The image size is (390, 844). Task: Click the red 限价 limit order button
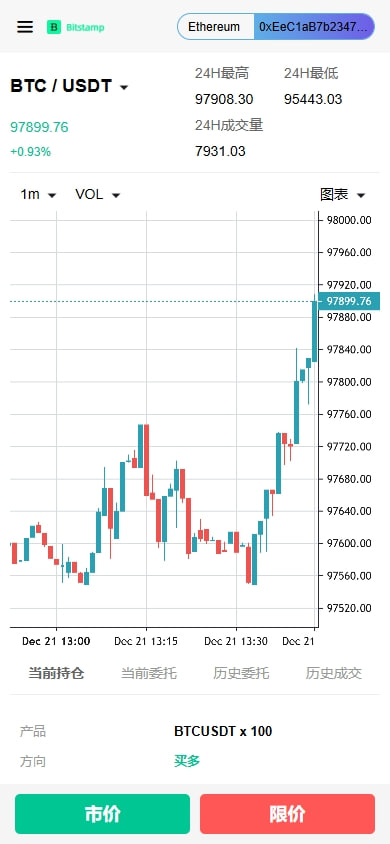click(287, 814)
